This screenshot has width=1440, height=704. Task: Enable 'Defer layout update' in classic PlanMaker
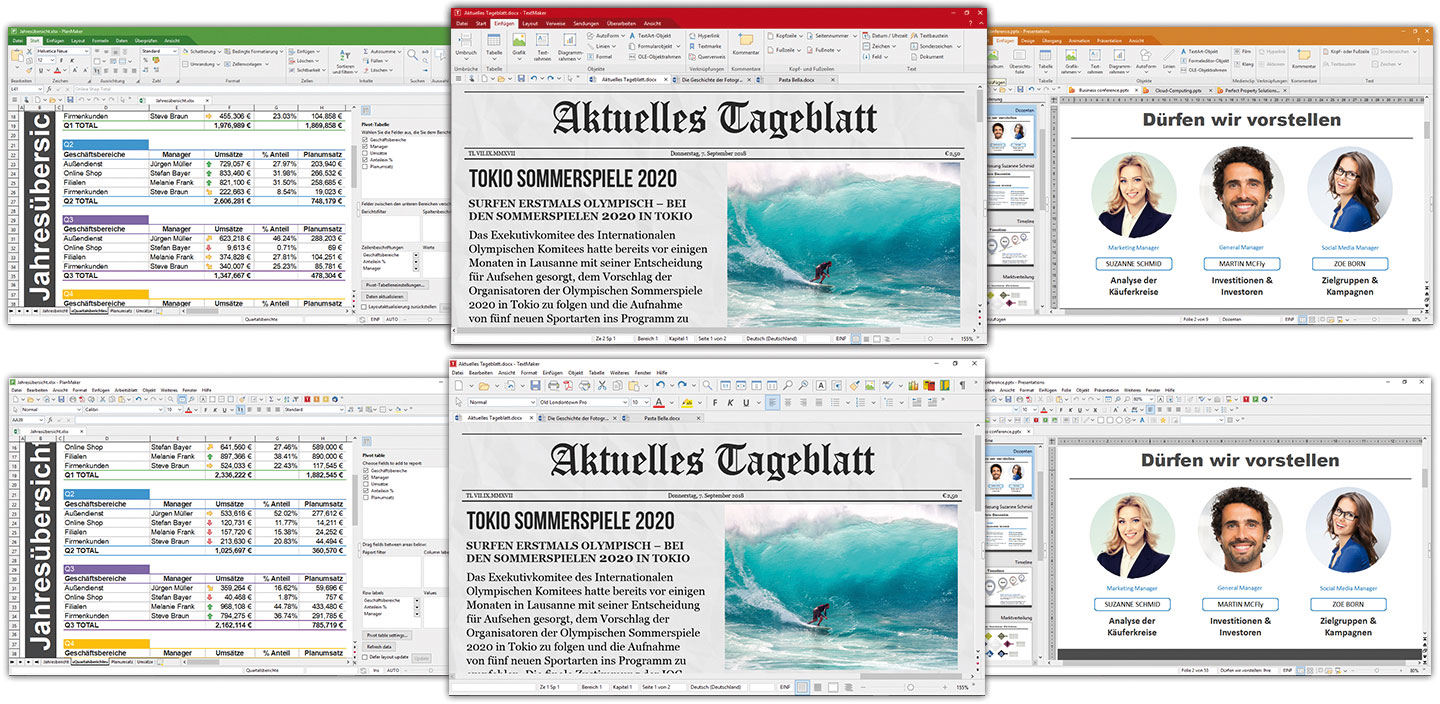[365, 657]
